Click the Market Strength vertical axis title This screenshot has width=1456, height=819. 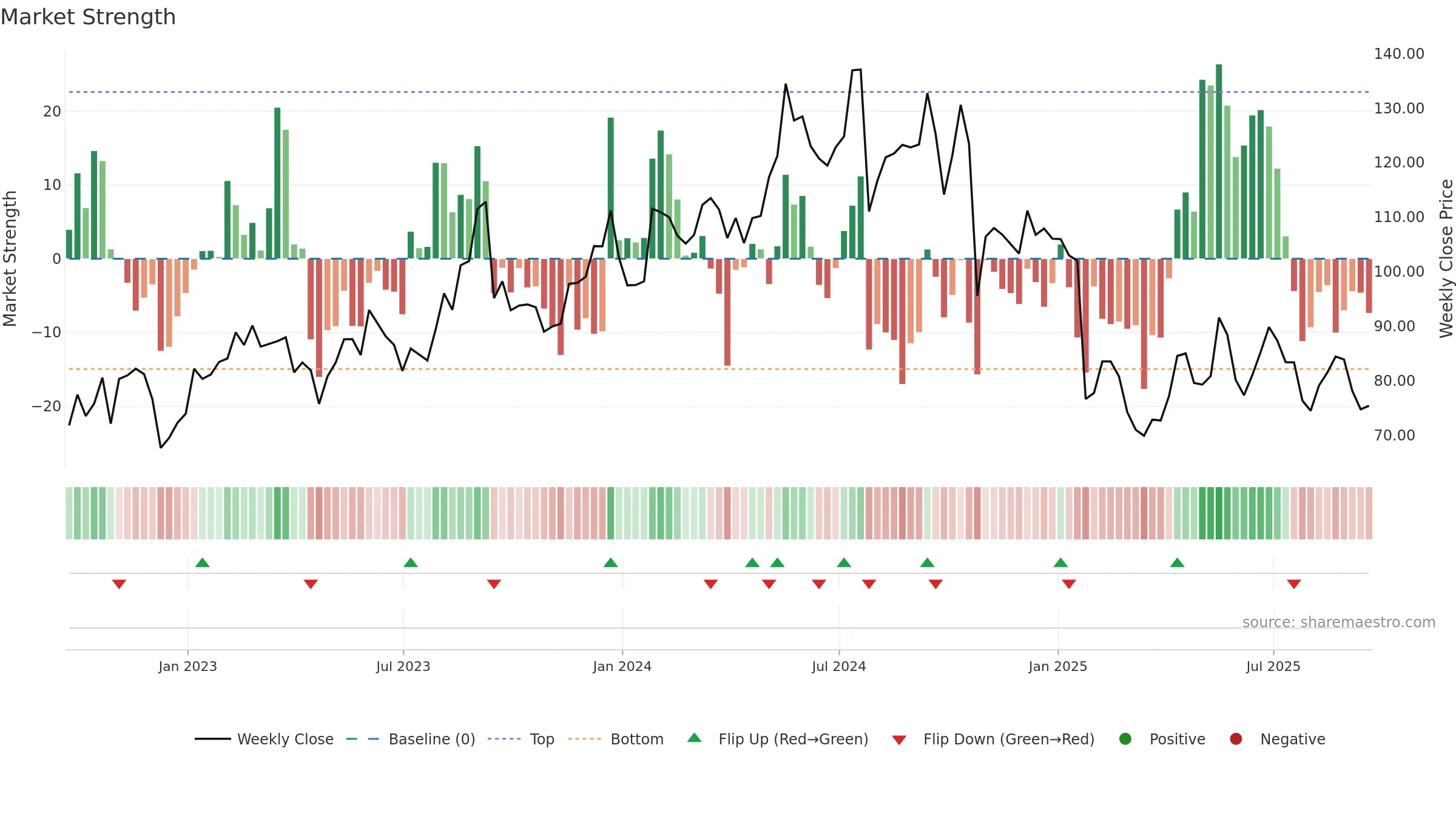point(10,258)
